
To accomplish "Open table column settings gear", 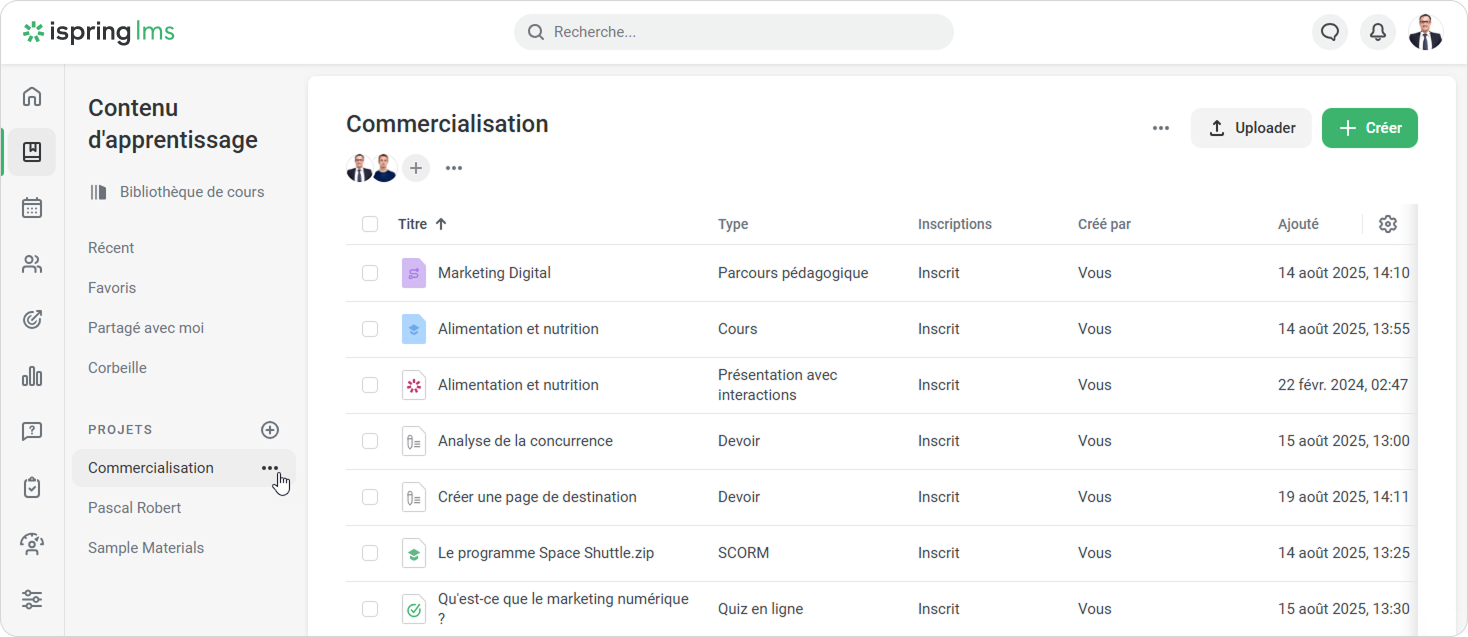I will coord(1387,224).
